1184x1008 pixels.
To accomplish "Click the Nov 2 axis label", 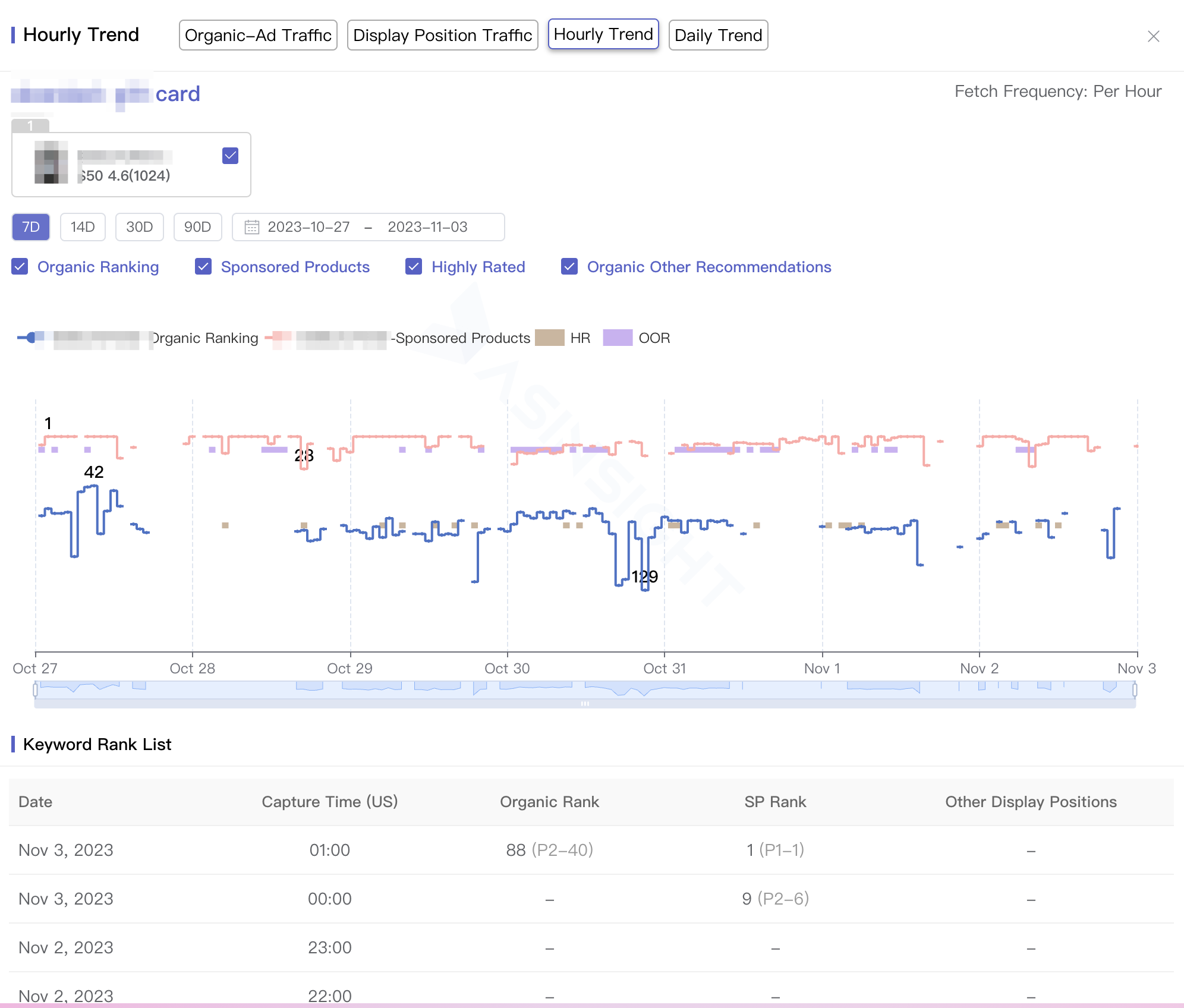I will [980, 669].
